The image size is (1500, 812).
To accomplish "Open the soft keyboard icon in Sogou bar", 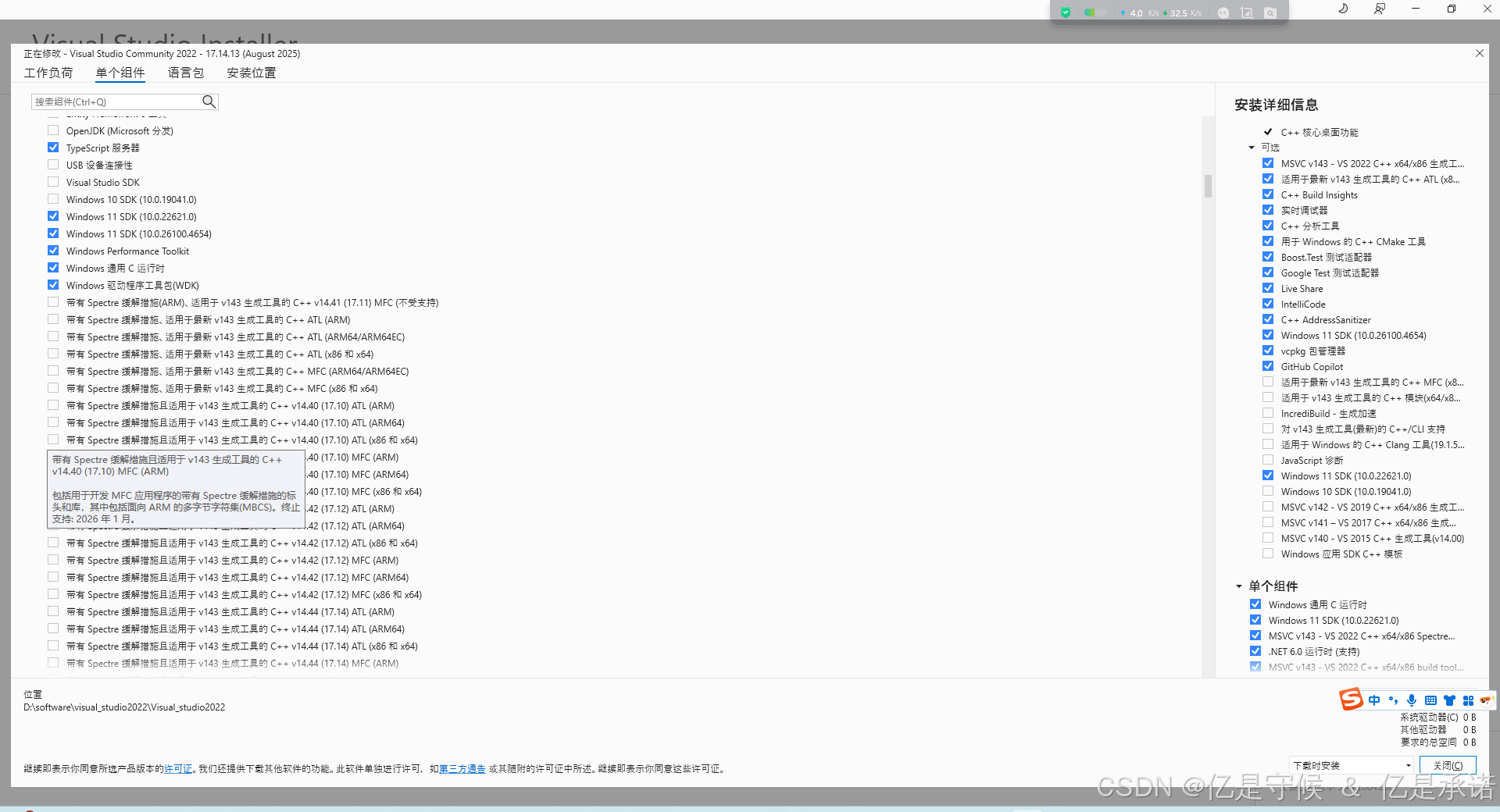I will [x=1430, y=700].
